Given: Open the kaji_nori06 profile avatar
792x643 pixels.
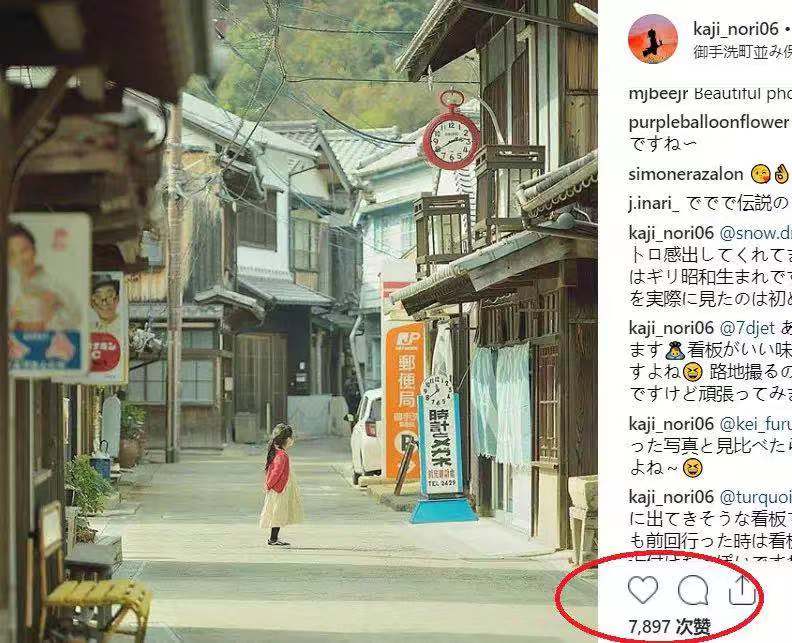Looking at the screenshot, I should tap(653, 39).
